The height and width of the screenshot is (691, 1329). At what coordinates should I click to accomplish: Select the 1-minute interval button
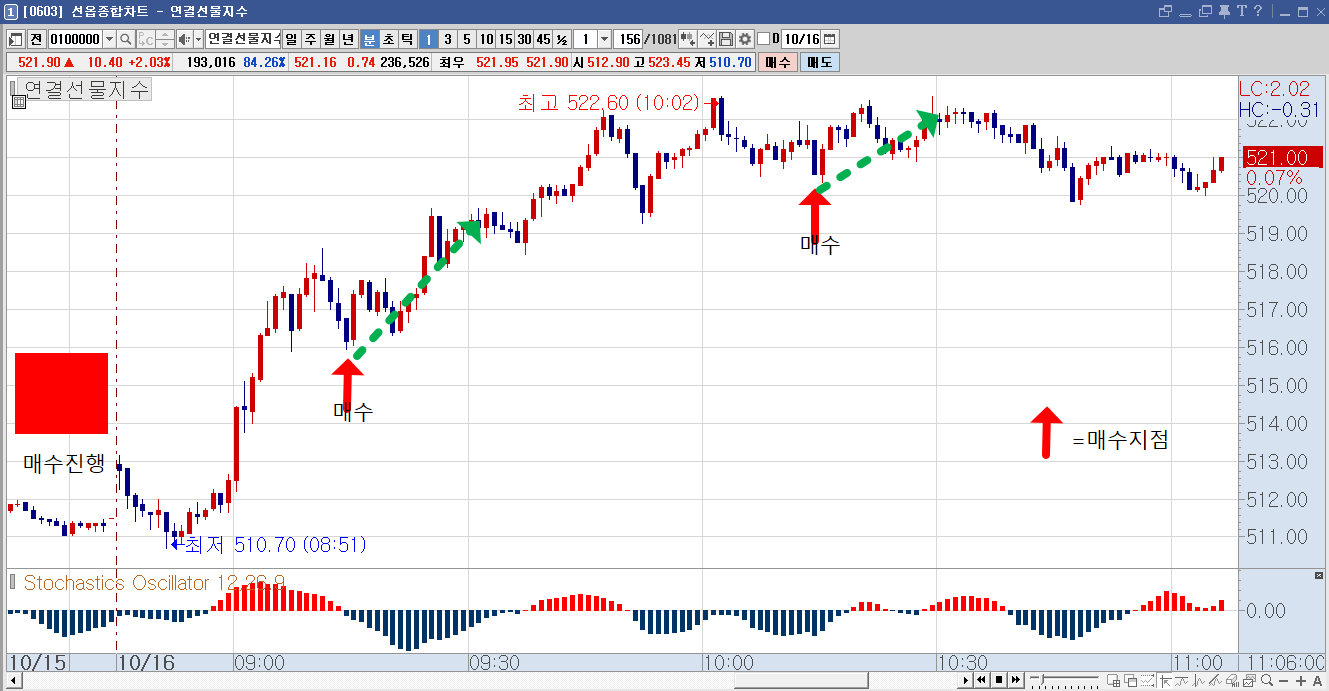coord(428,39)
